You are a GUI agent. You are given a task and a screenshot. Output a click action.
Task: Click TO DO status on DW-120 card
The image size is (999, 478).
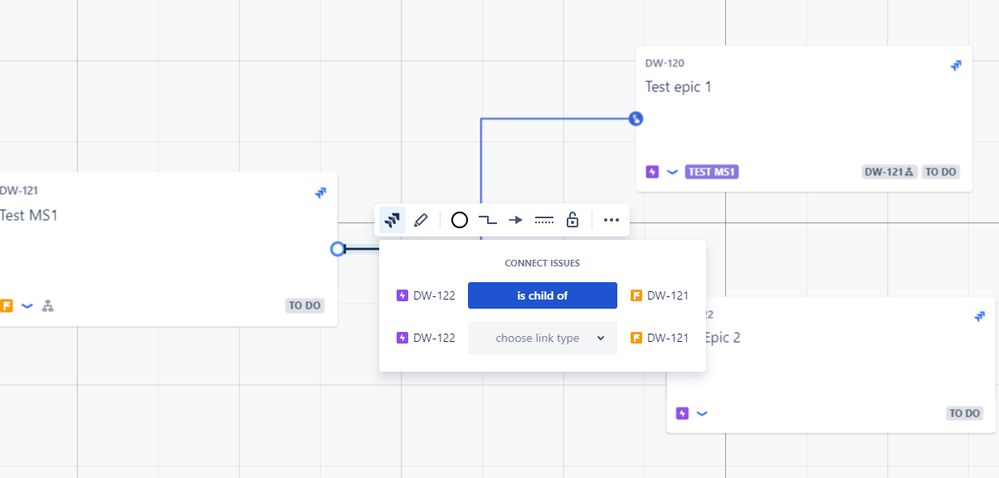pyautogui.click(x=940, y=172)
